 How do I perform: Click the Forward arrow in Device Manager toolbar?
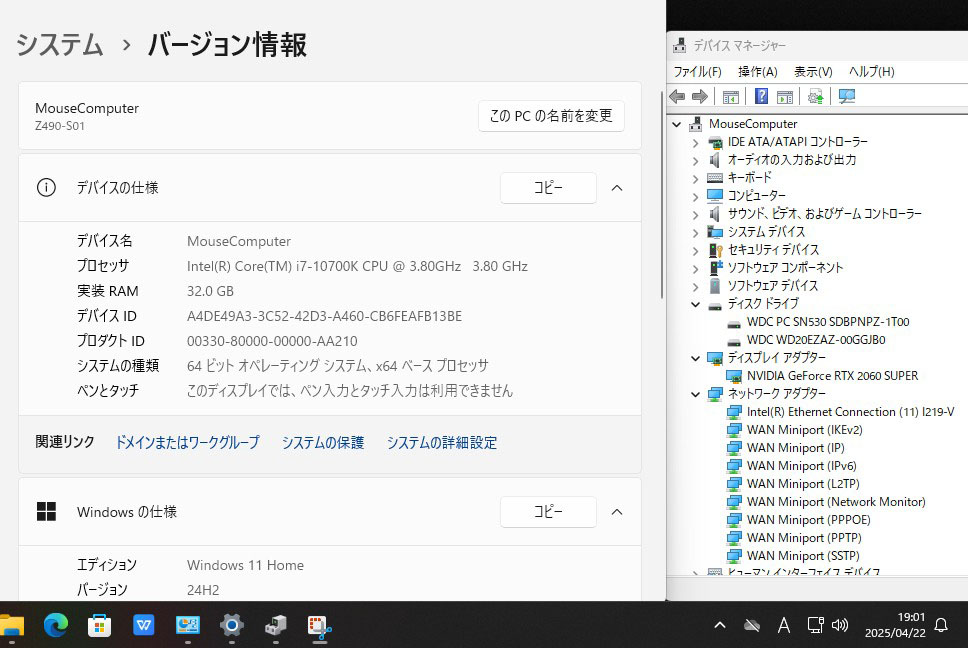(x=700, y=96)
